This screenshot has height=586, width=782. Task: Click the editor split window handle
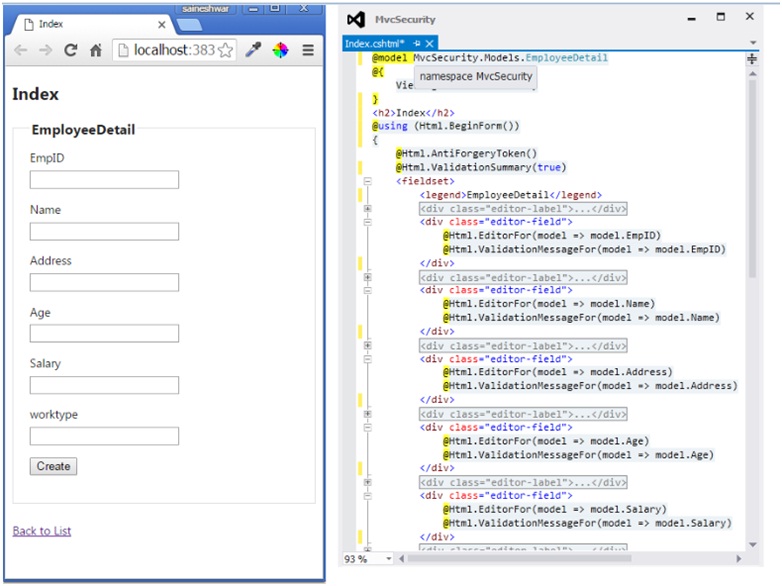pyautogui.click(x=752, y=59)
